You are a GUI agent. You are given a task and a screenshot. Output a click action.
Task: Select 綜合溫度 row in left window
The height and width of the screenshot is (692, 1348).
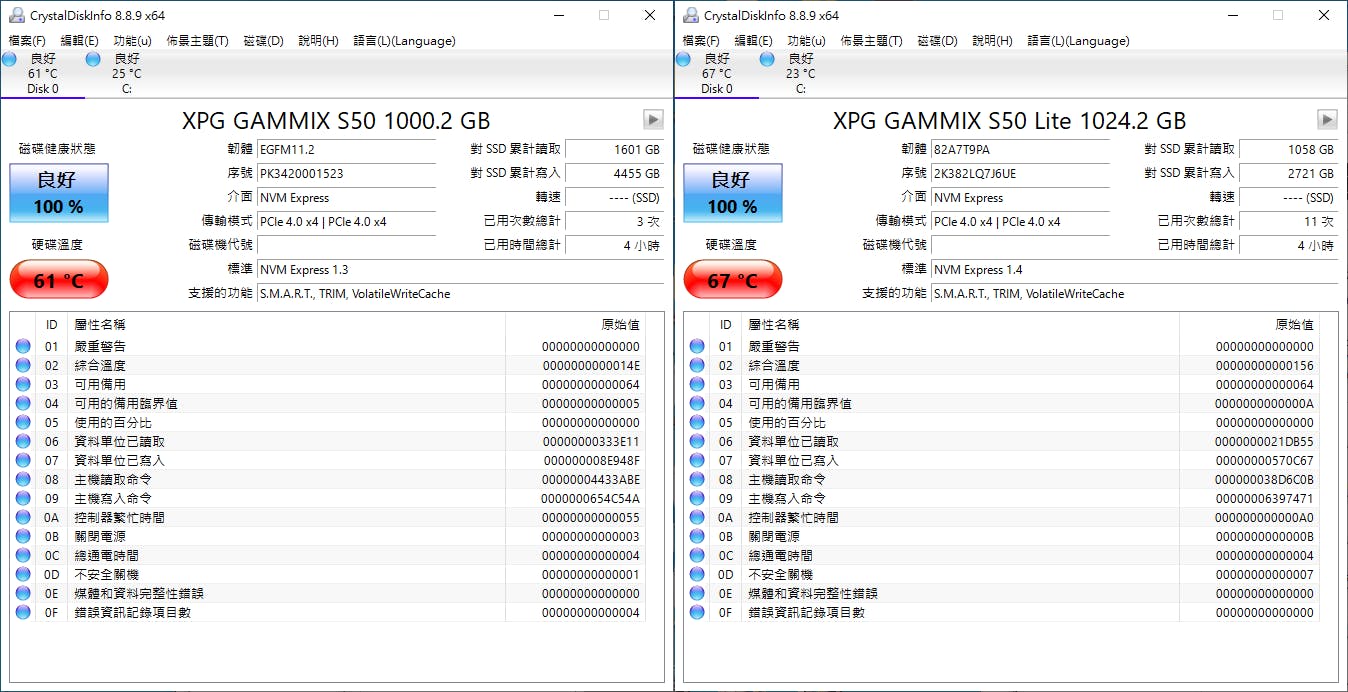328,365
